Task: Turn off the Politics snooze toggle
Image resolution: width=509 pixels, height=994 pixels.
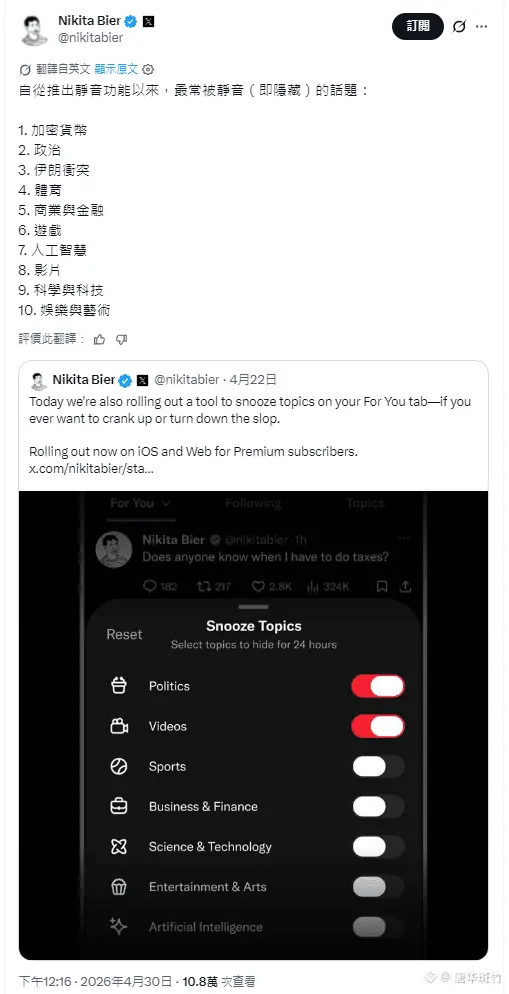Action: (x=378, y=686)
